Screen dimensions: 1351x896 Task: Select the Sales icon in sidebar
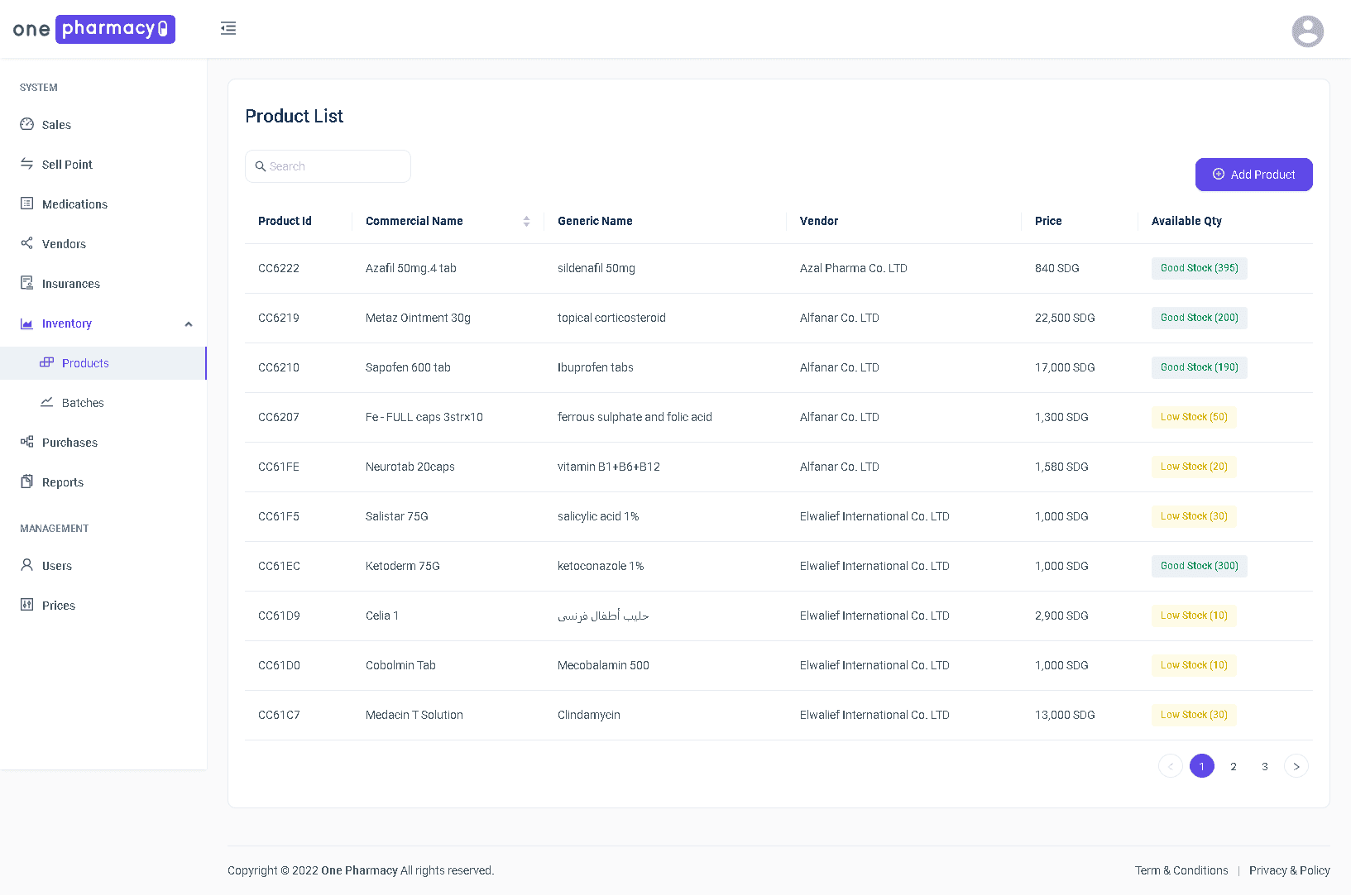27,124
